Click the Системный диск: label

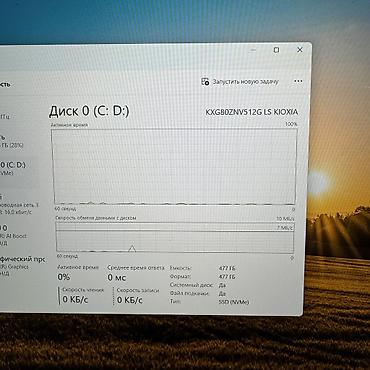click(x=191, y=285)
